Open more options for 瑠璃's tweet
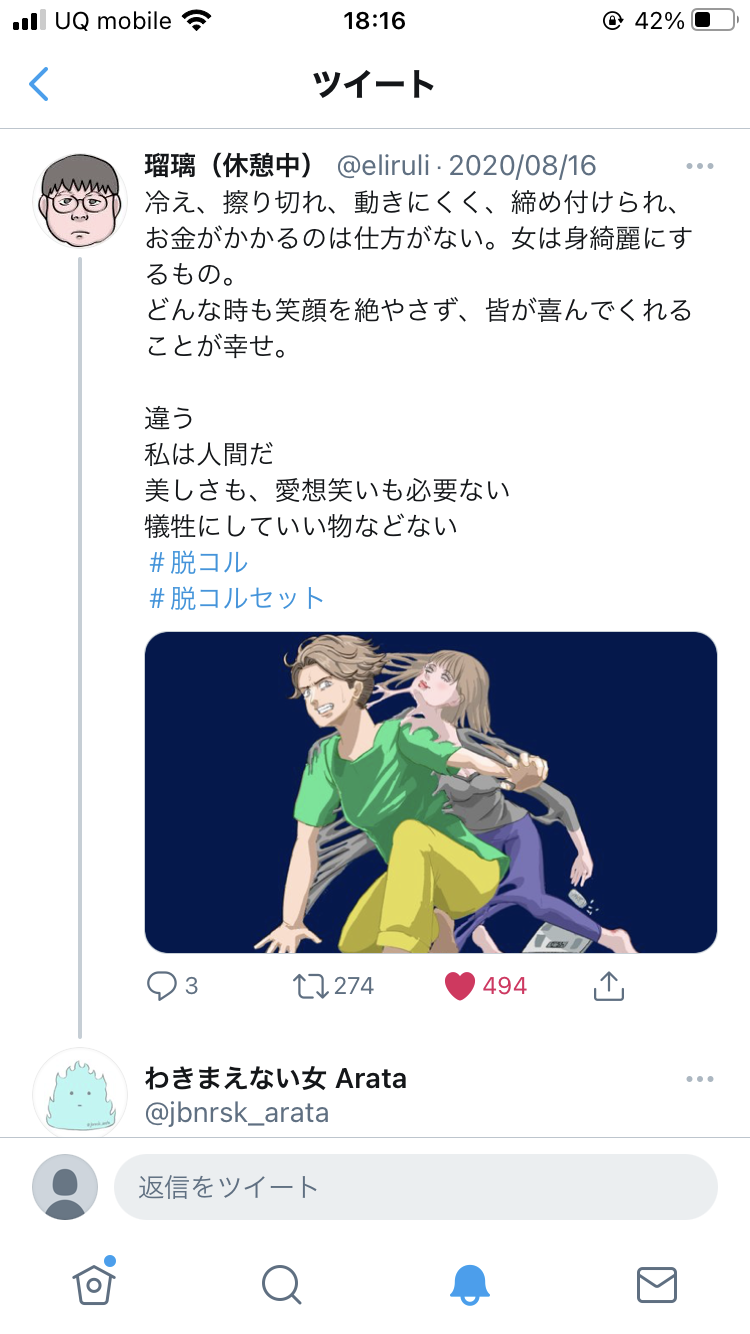Viewport: 750px width, 1334px height. (x=699, y=166)
